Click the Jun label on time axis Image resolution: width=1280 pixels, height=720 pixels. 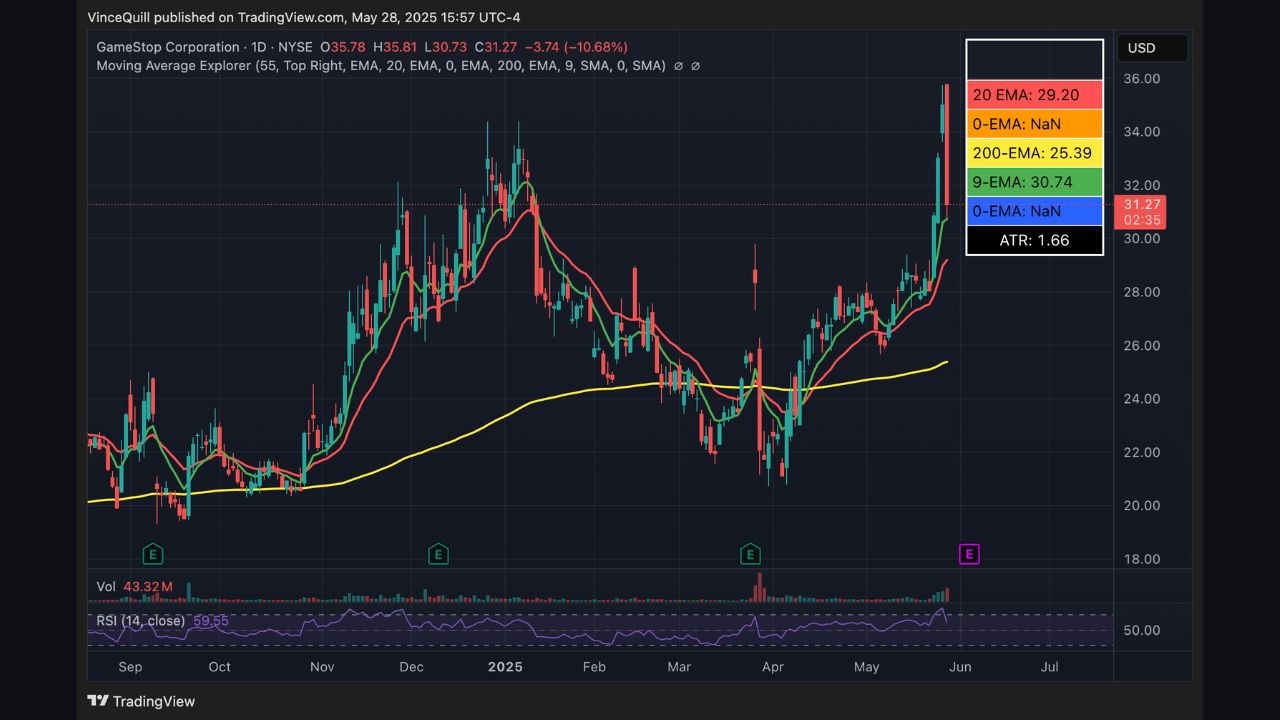(960, 667)
